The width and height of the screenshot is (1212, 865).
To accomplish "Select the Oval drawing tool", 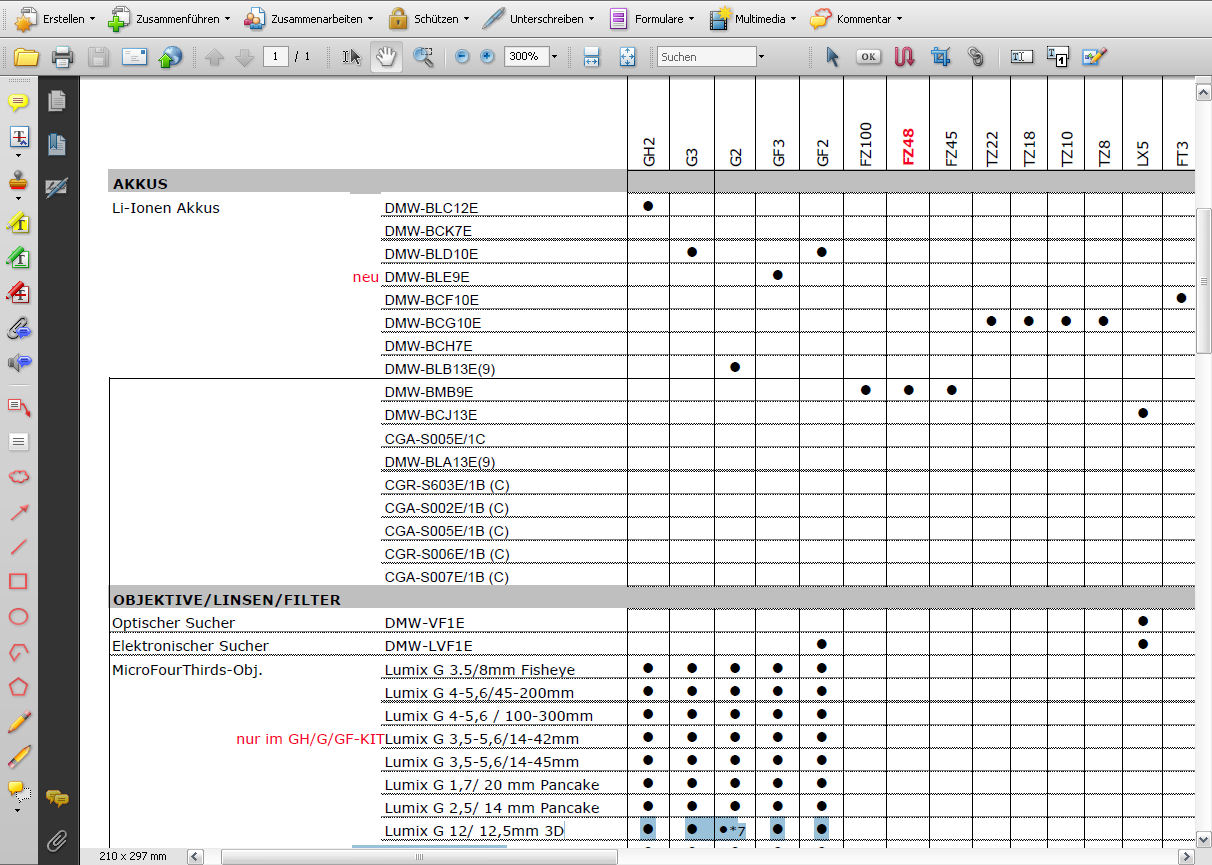I will (18, 617).
